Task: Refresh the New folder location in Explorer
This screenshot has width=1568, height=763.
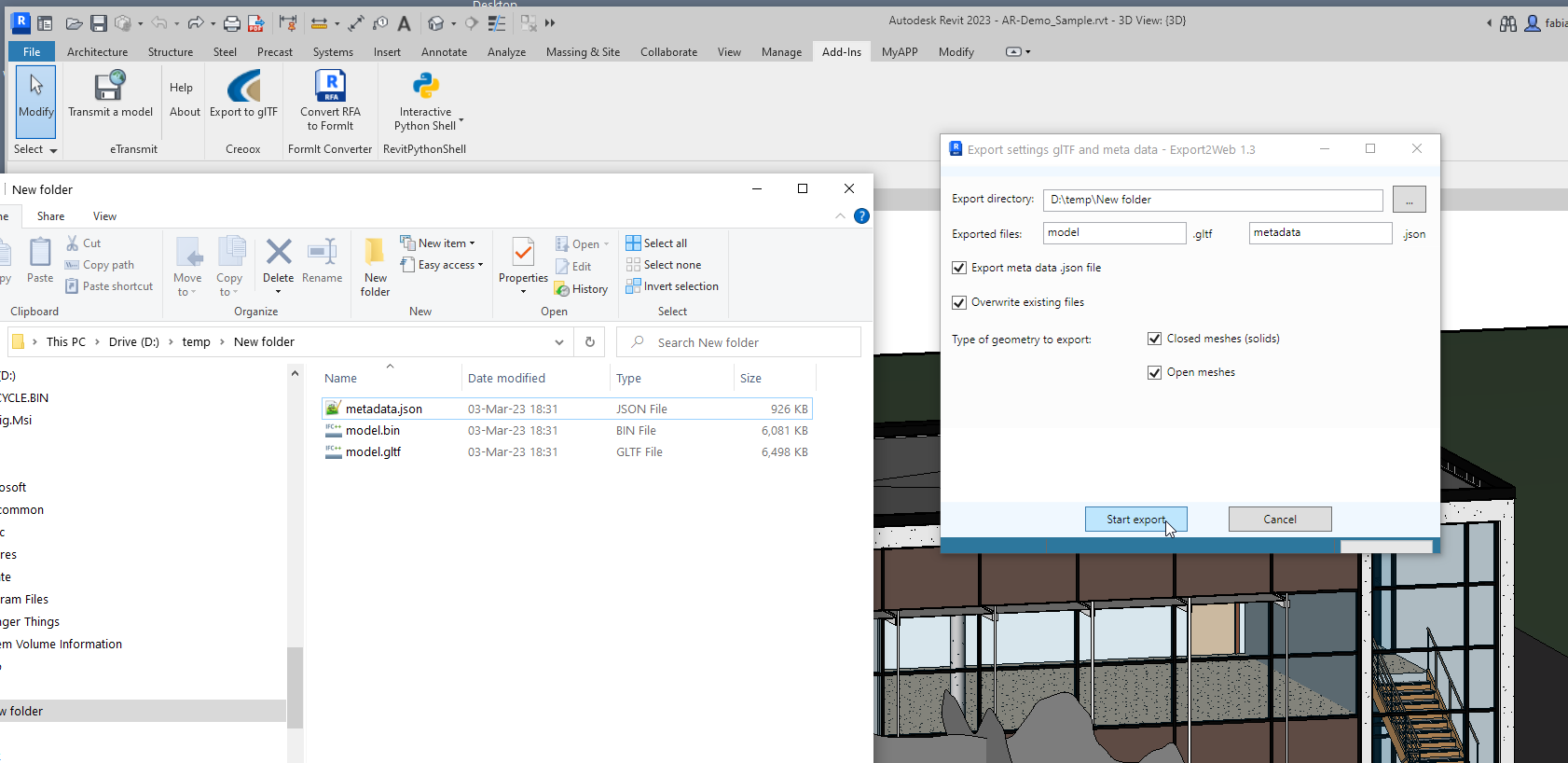Action: [x=590, y=342]
